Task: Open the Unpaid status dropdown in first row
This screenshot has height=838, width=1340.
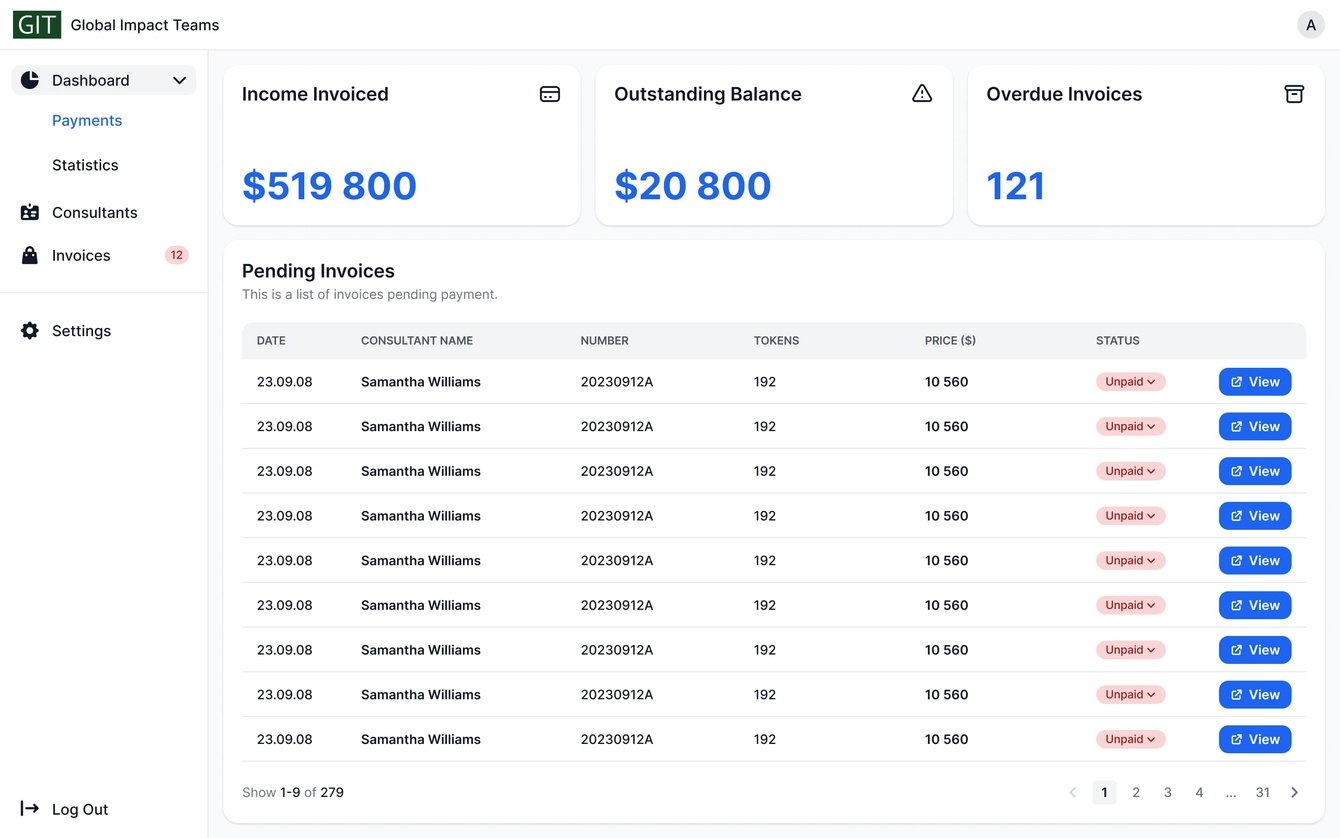Action: [x=1130, y=382]
